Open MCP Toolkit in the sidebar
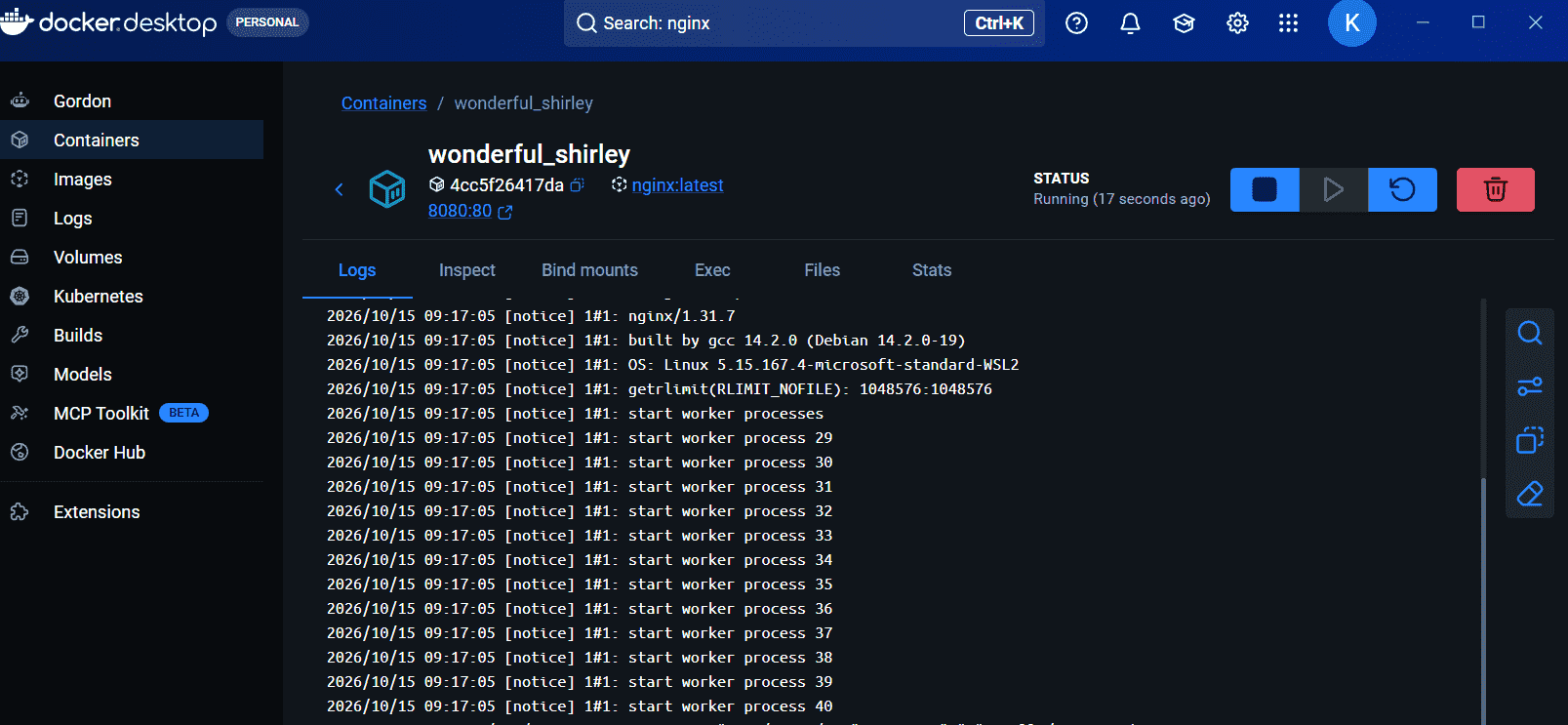 (132, 414)
